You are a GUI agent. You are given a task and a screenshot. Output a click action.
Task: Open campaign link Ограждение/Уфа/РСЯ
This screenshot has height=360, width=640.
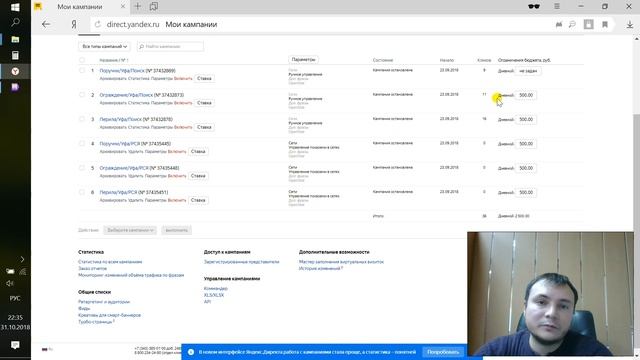[124, 168]
